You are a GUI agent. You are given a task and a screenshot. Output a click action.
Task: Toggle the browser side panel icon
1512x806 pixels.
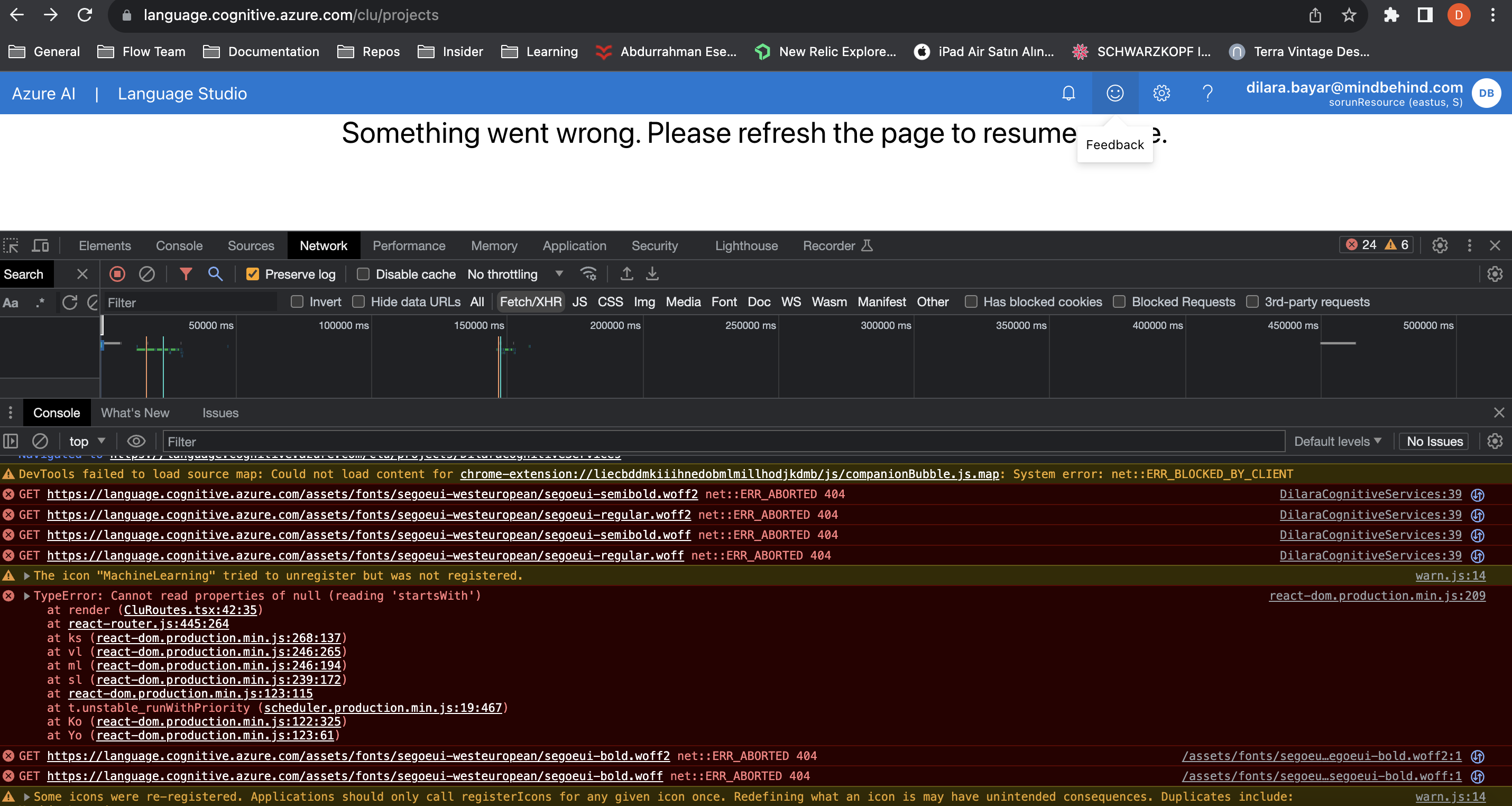click(1425, 15)
